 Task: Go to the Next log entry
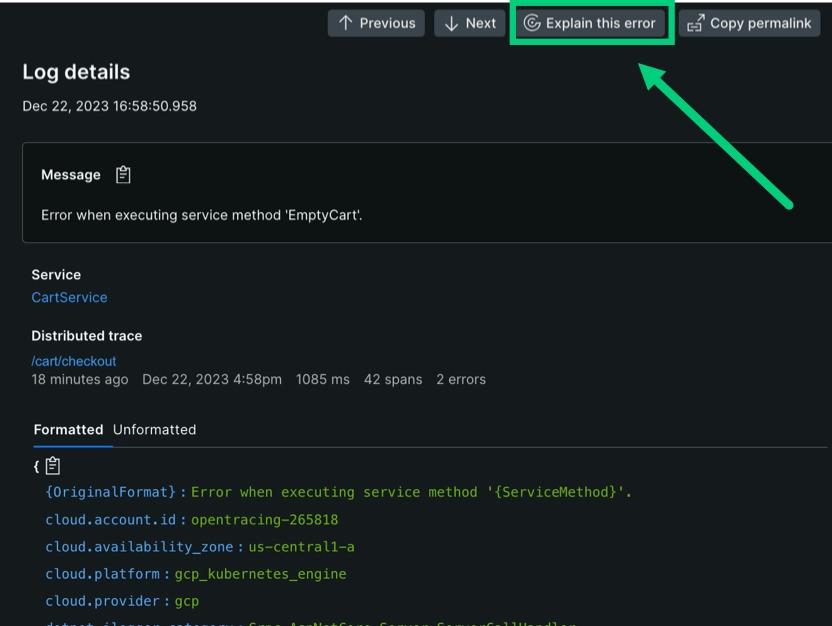470,23
